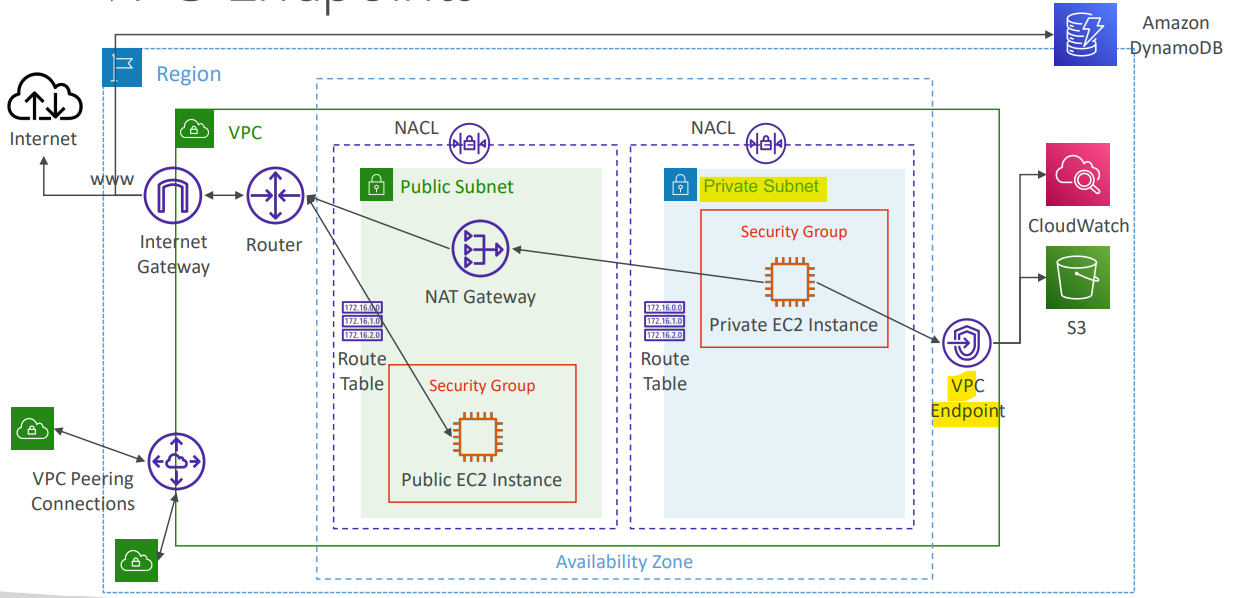Click the "www" label
Screen dimensions: 1239x598
point(112,180)
